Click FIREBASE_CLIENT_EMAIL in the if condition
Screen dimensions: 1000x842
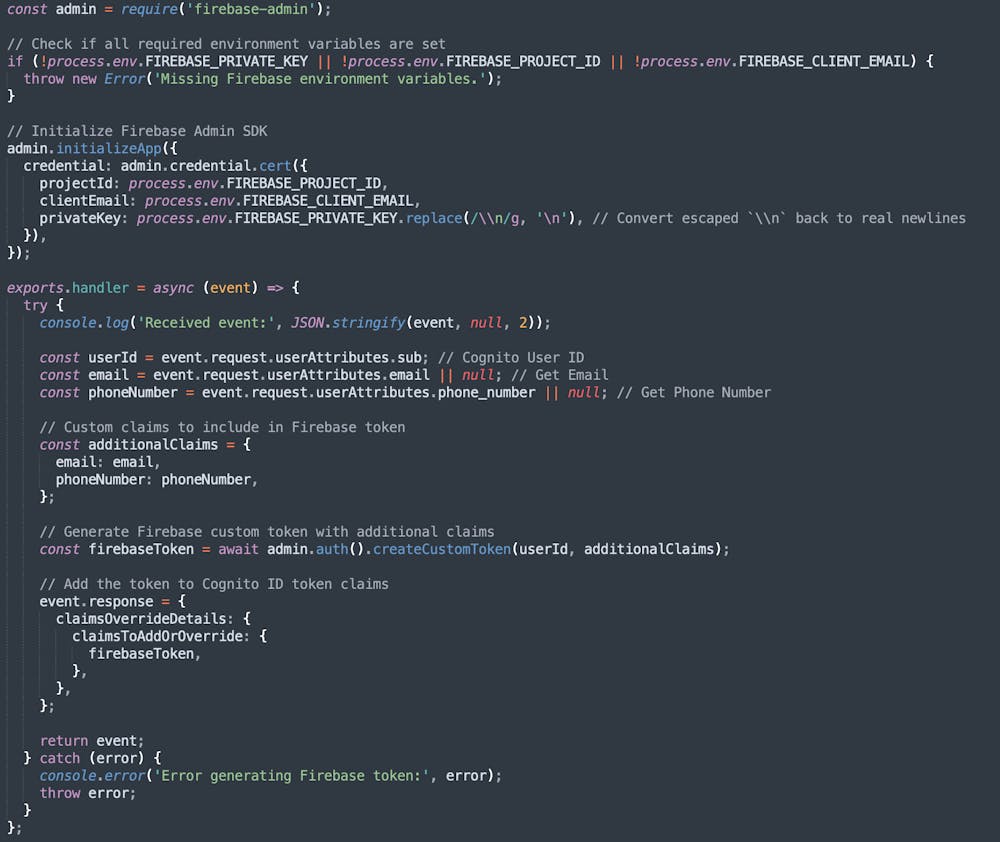click(x=823, y=61)
